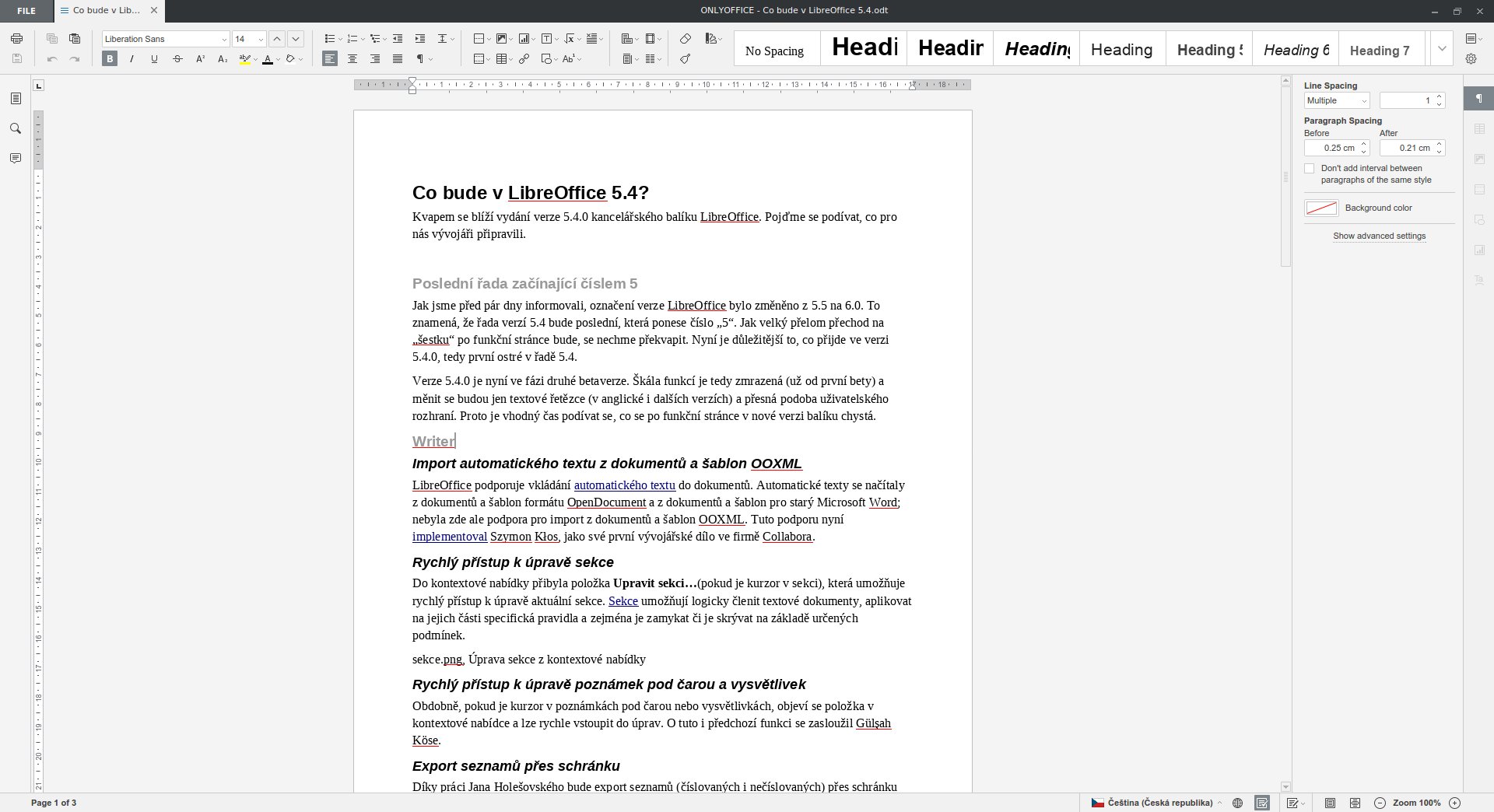Screen dimensions: 1494x812
Task: Open Čeština language selector in status bar
Action: pos(1156,803)
